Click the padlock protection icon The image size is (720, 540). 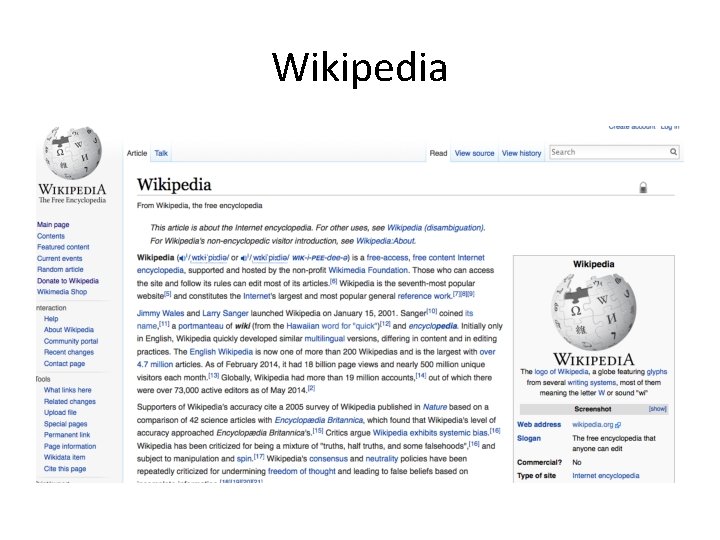(643, 187)
